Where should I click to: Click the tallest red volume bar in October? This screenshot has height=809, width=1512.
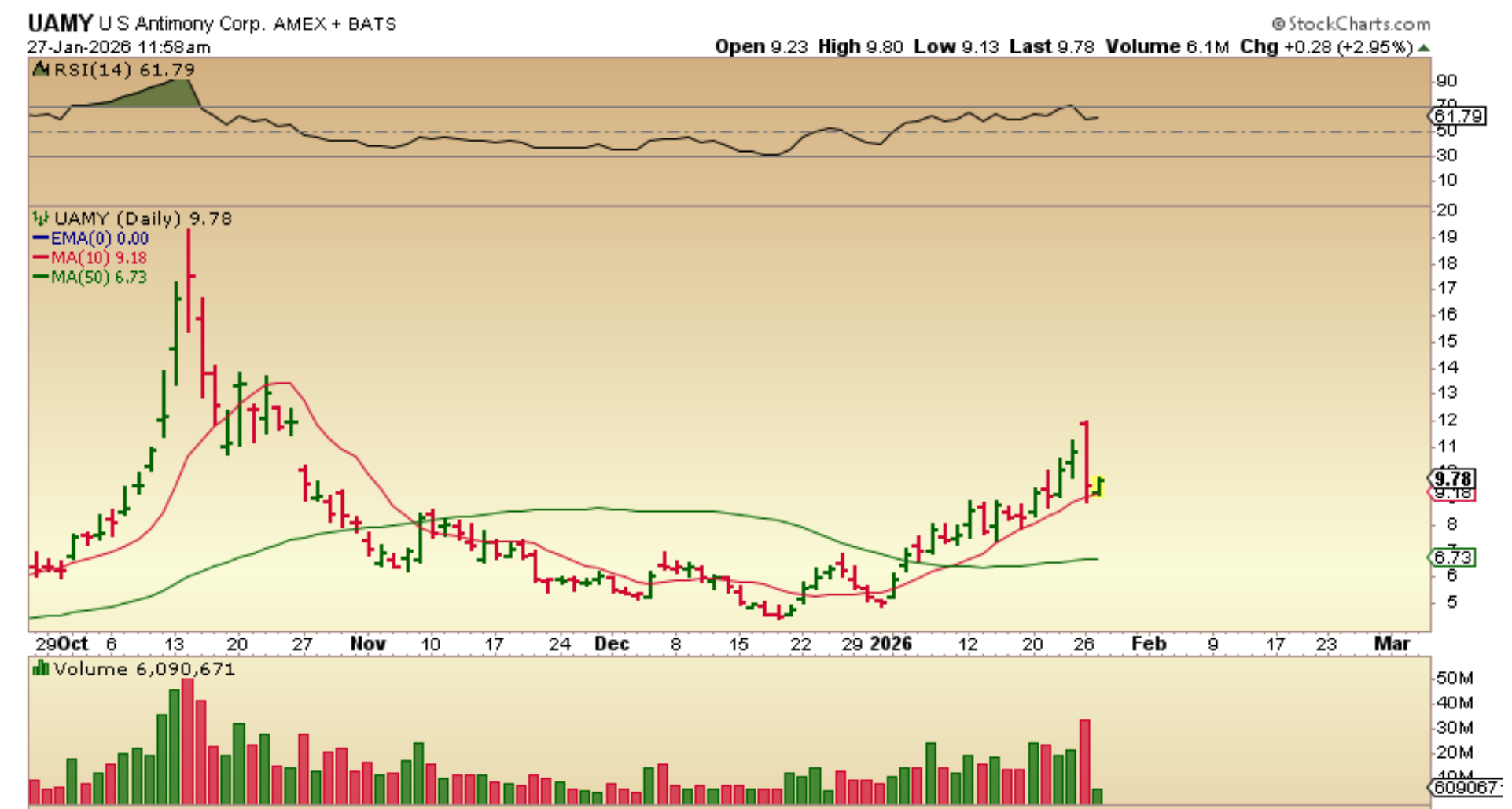[x=187, y=741]
